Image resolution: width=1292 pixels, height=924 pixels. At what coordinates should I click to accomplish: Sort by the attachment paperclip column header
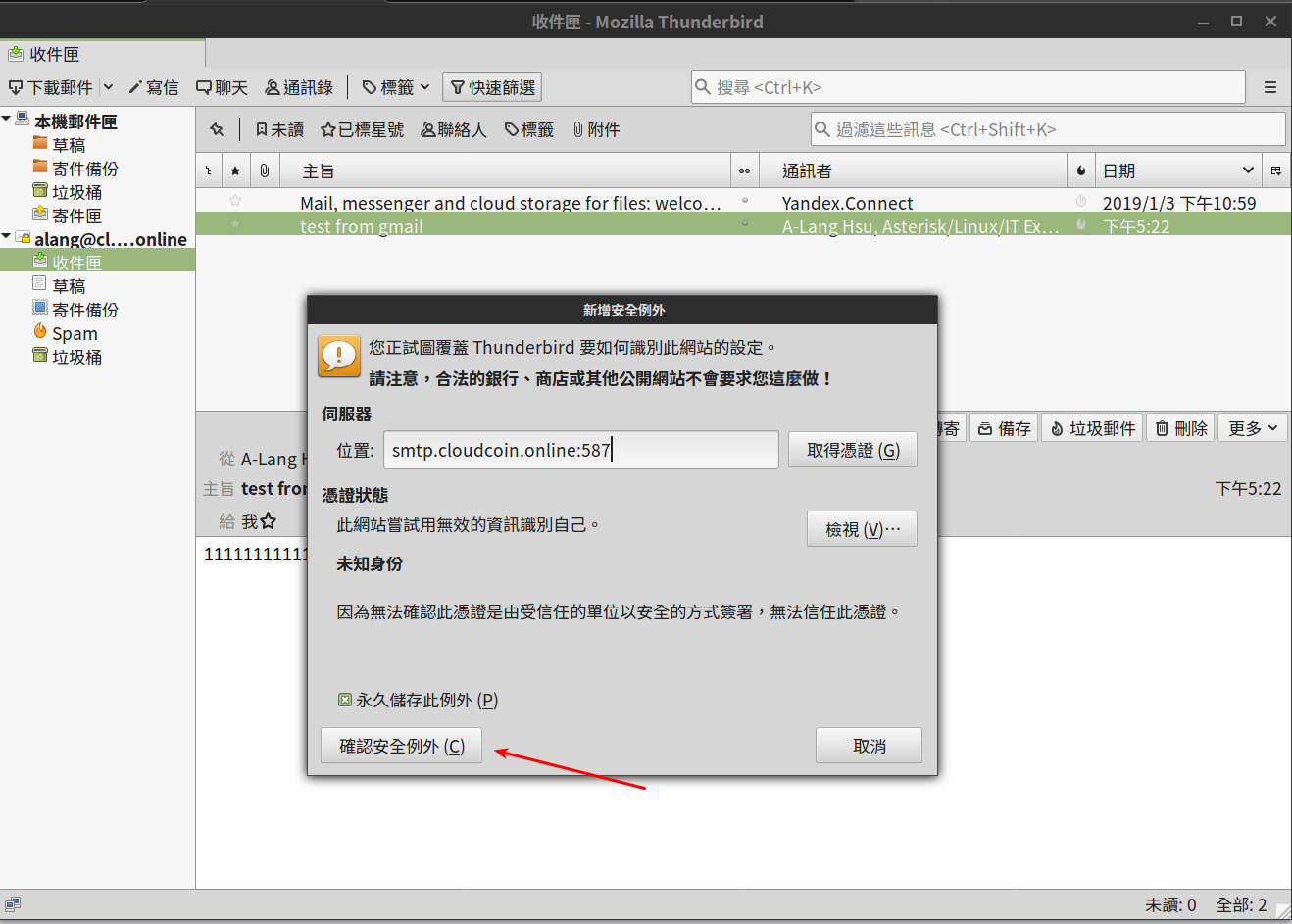(x=265, y=170)
